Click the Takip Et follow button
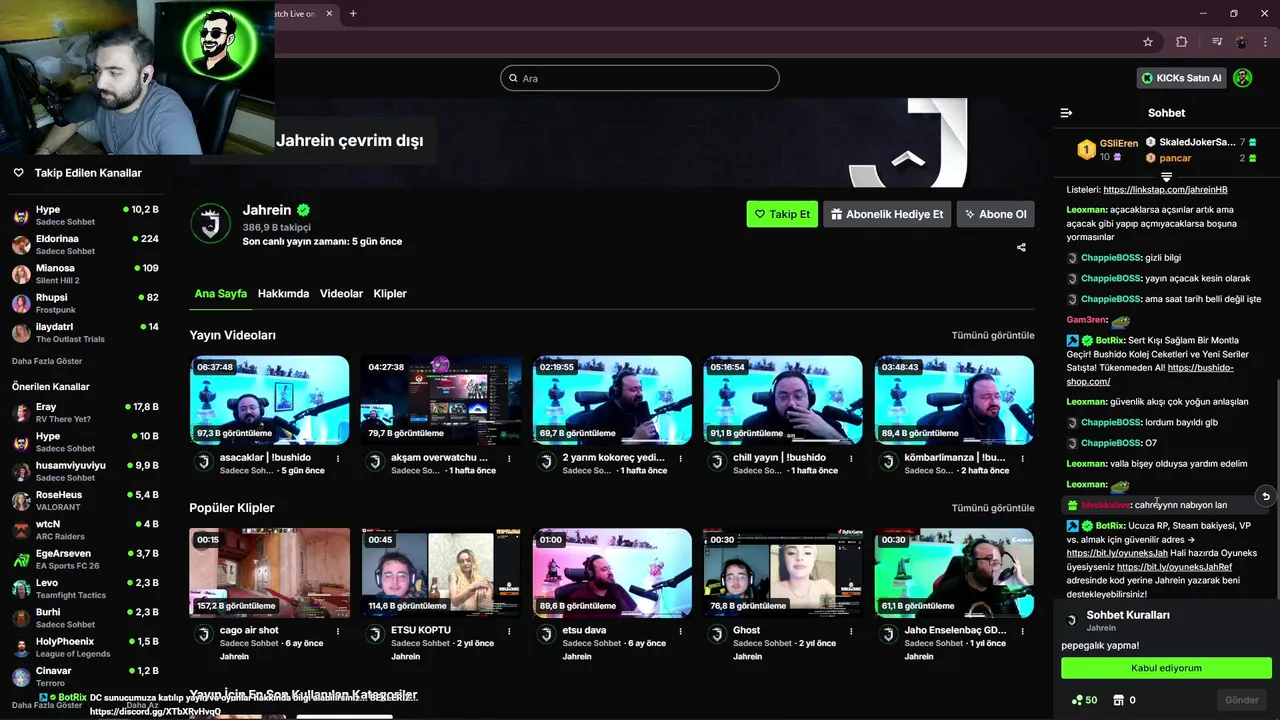 pos(782,214)
